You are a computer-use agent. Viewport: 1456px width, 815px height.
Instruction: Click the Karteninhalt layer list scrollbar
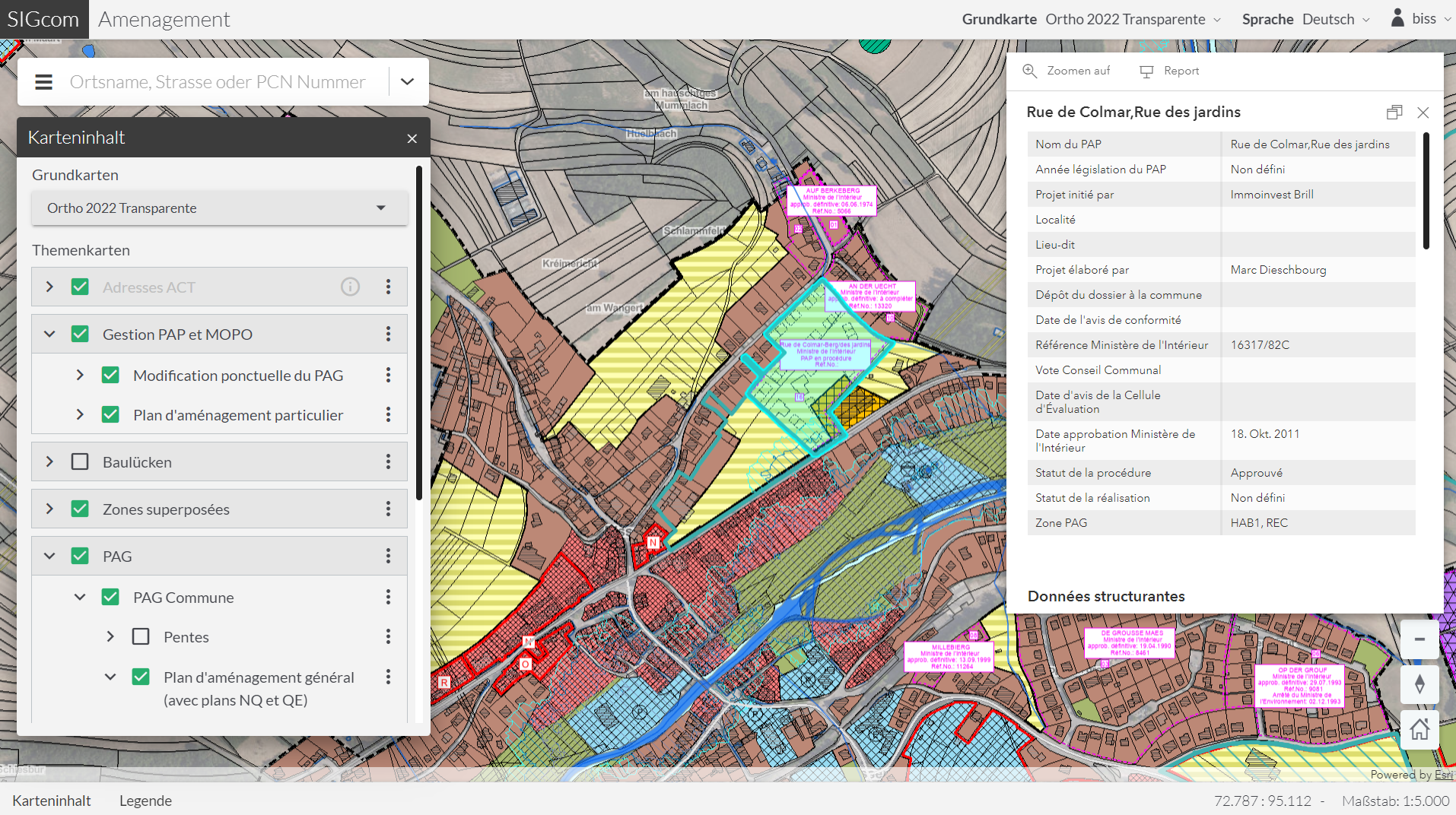coord(419,332)
